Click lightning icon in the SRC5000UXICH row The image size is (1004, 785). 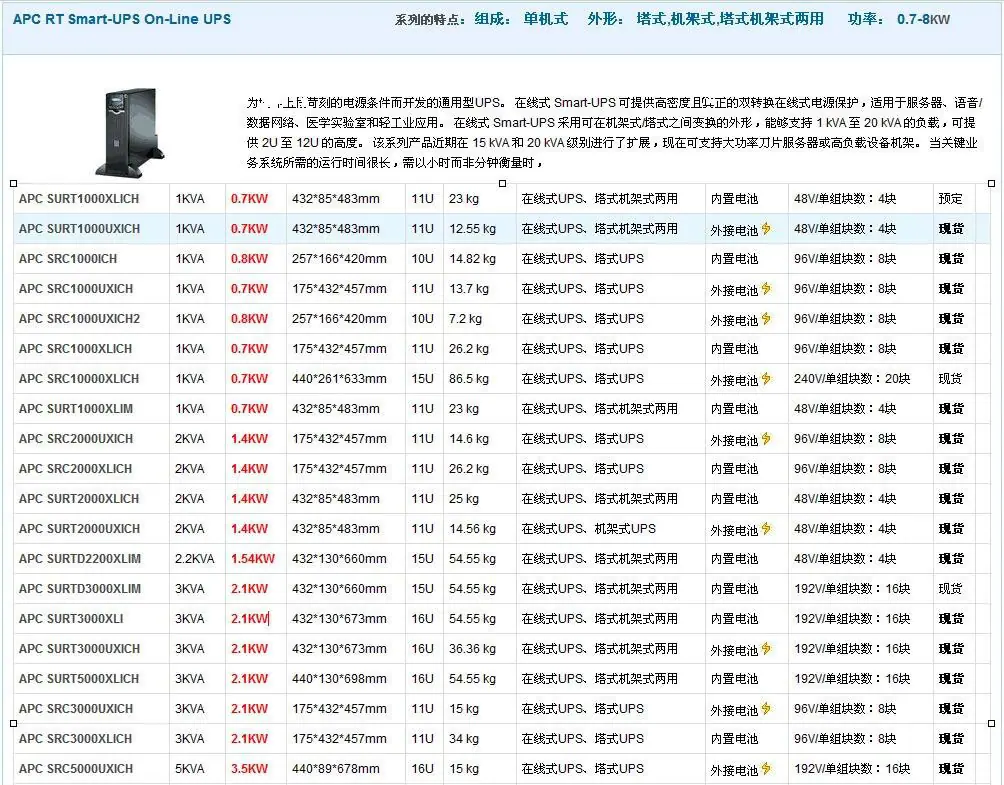767,769
